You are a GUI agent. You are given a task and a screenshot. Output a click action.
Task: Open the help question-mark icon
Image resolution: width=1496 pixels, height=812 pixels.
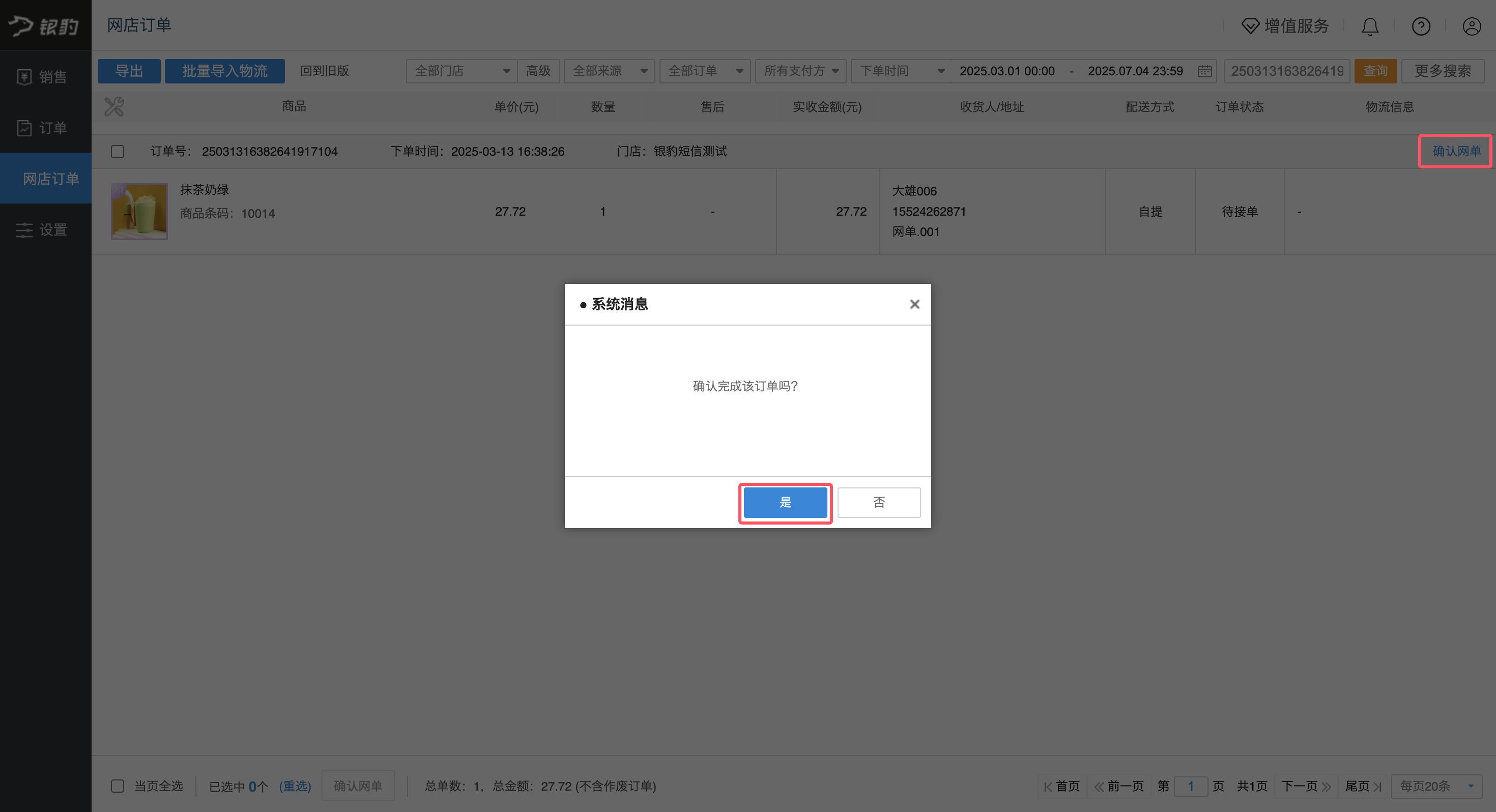1421,26
